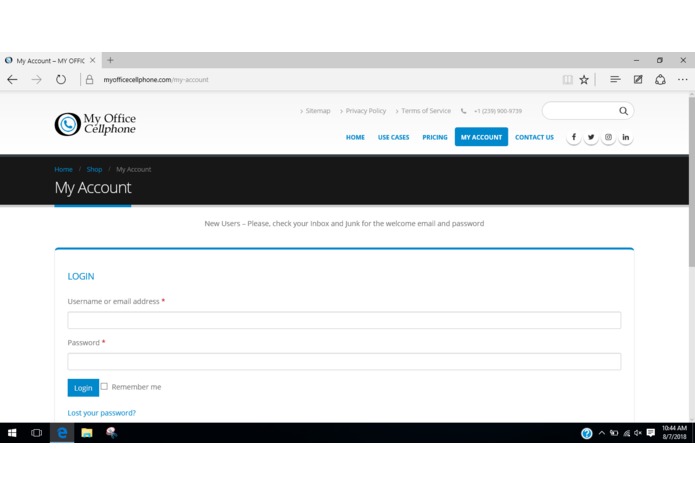Go back using browser back arrow
This screenshot has height=494, width=695.
[x=12, y=80]
